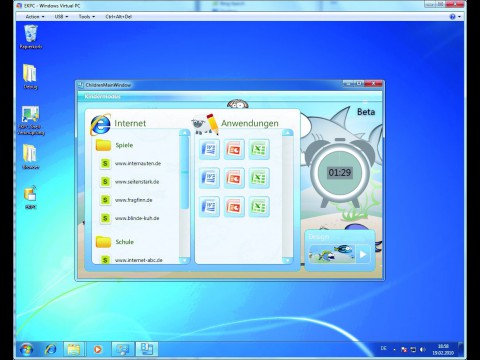Click the green S icon beside www.fragfinn.de
This screenshot has height=360, width=480.
click(x=105, y=200)
